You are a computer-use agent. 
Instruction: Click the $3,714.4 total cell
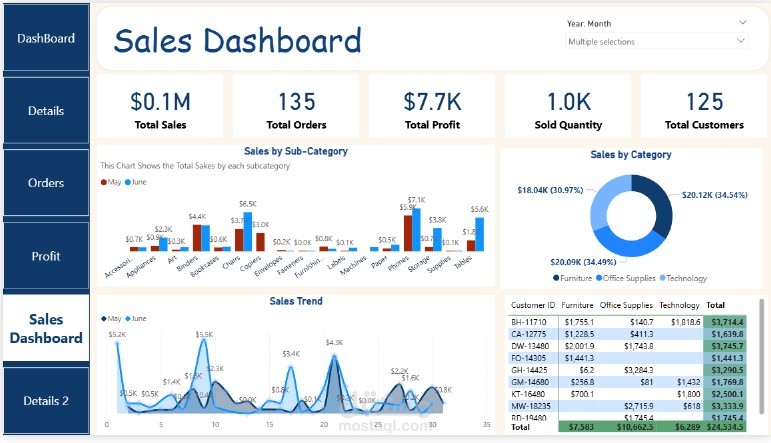tap(727, 322)
